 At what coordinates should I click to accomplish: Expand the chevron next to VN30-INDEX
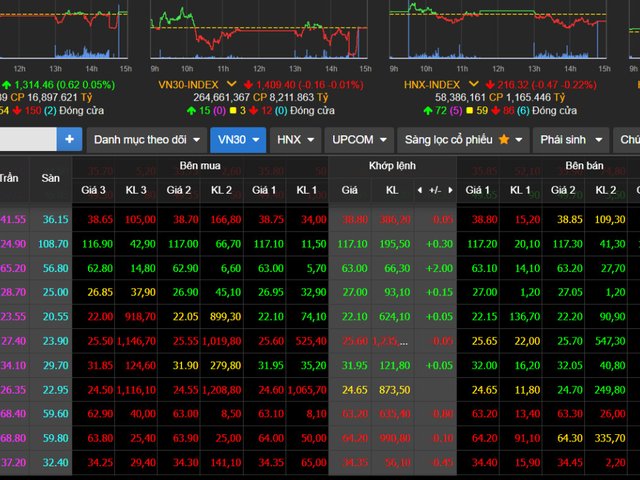point(232,85)
